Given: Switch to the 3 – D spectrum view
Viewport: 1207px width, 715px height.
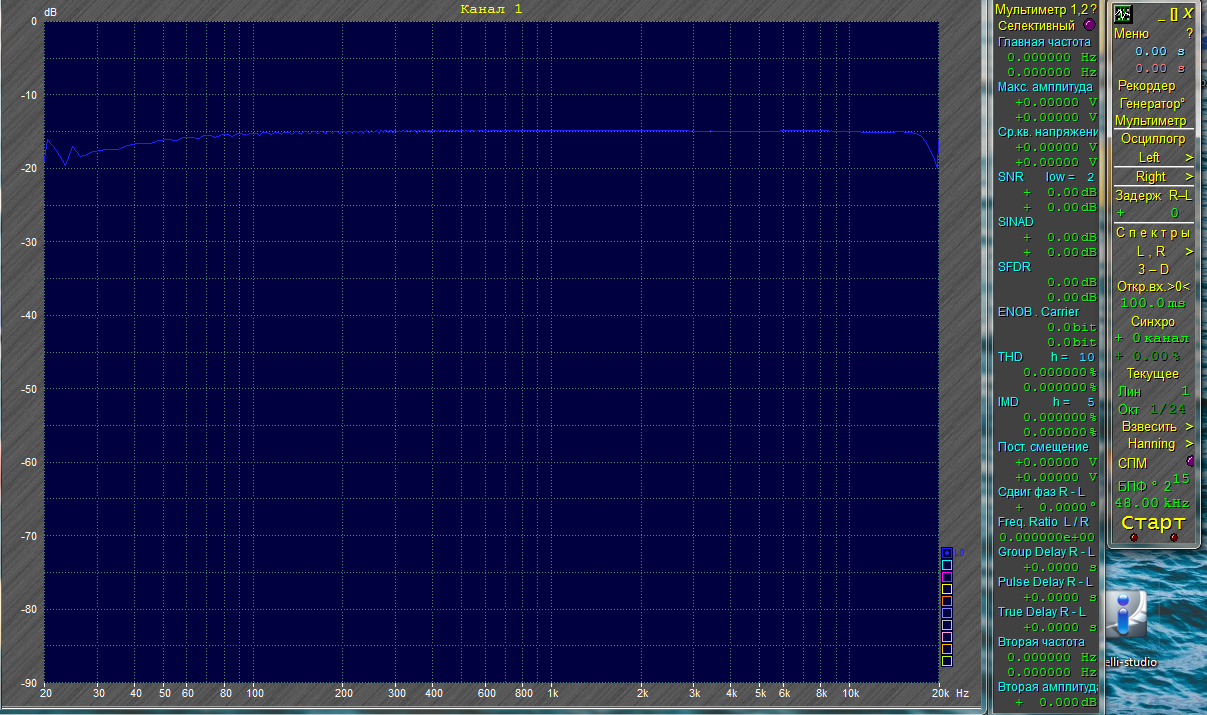Looking at the screenshot, I should [1153, 269].
